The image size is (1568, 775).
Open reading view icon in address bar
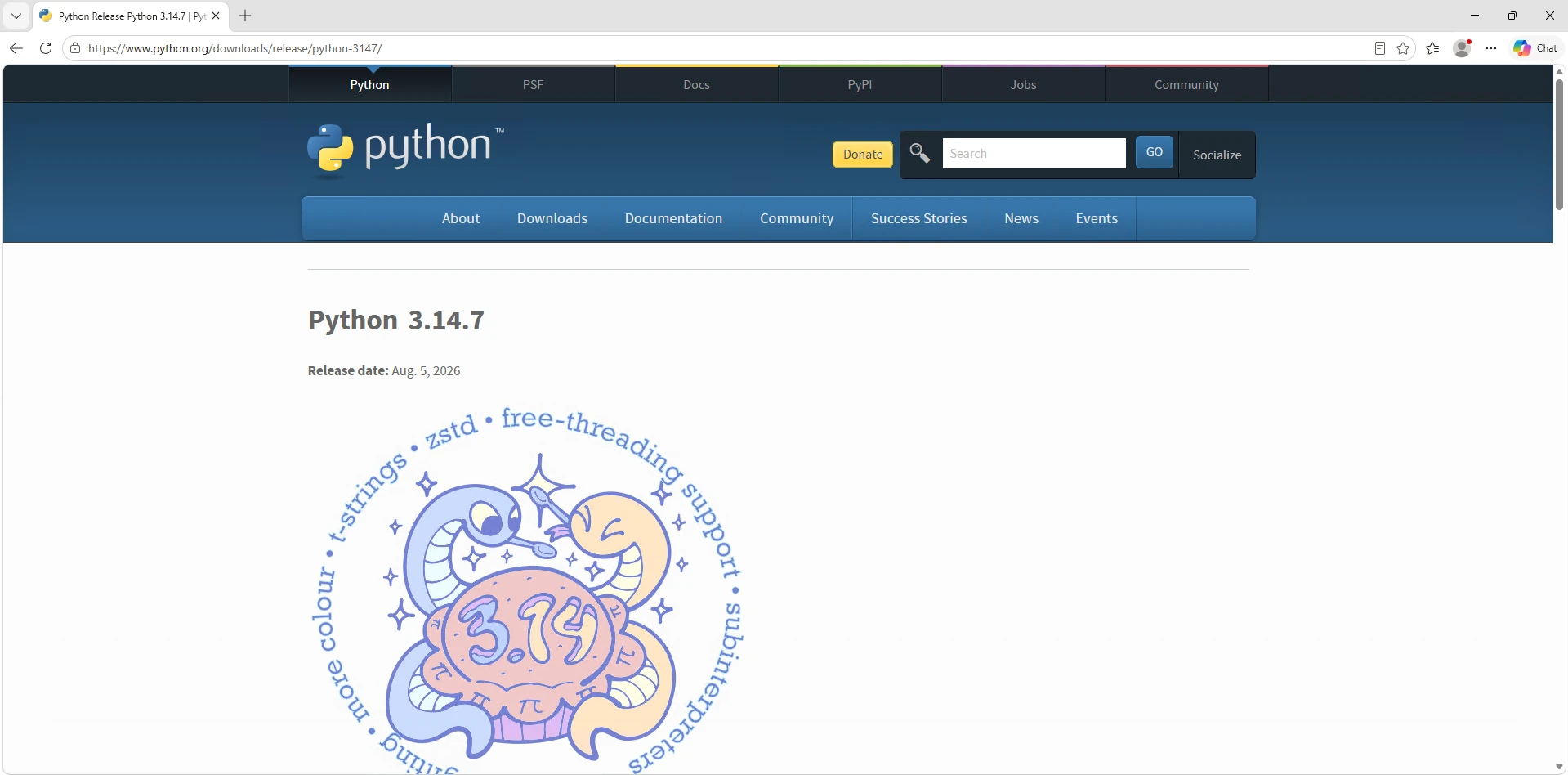(x=1380, y=48)
